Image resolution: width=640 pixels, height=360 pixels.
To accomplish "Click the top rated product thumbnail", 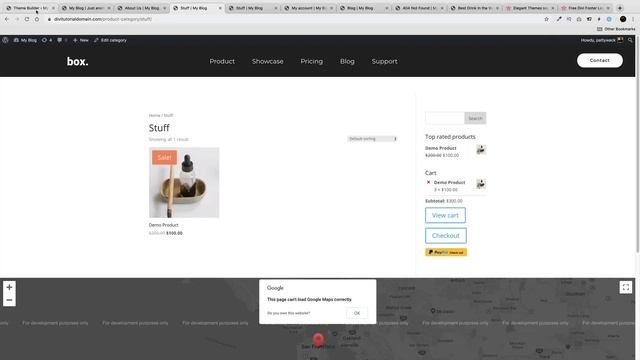I will 481,150.
